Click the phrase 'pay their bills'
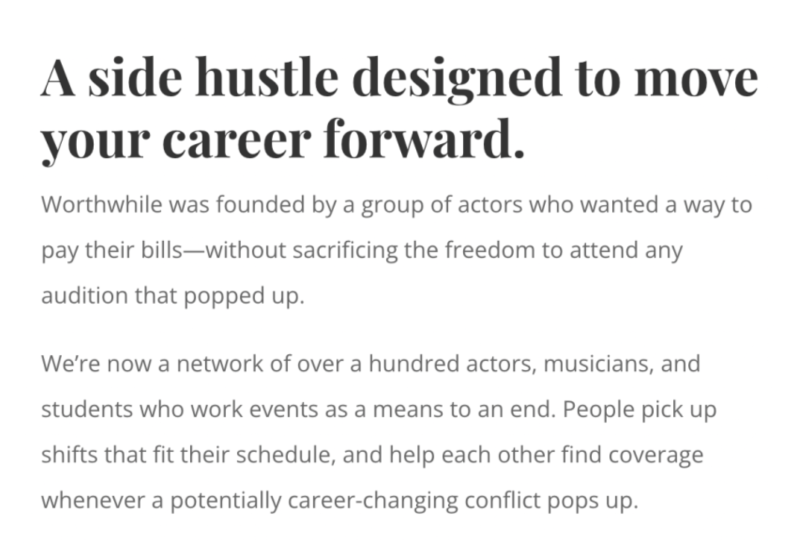The image size is (800, 547). [x=108, y=251]
